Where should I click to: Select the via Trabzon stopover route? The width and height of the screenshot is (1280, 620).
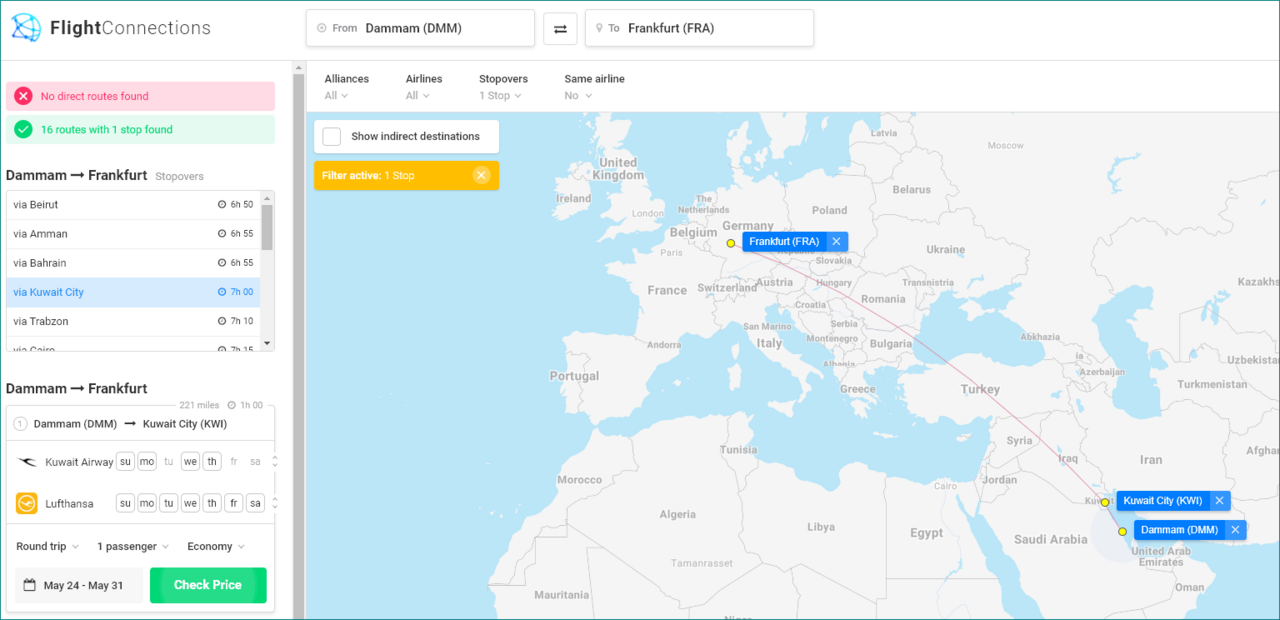coord(133,321)
